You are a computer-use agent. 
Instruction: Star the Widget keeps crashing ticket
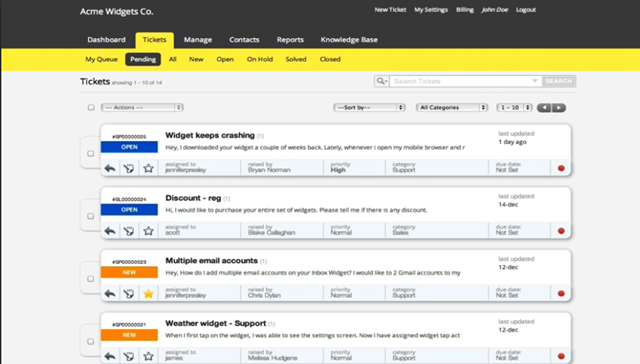click(x=149, y=168)
